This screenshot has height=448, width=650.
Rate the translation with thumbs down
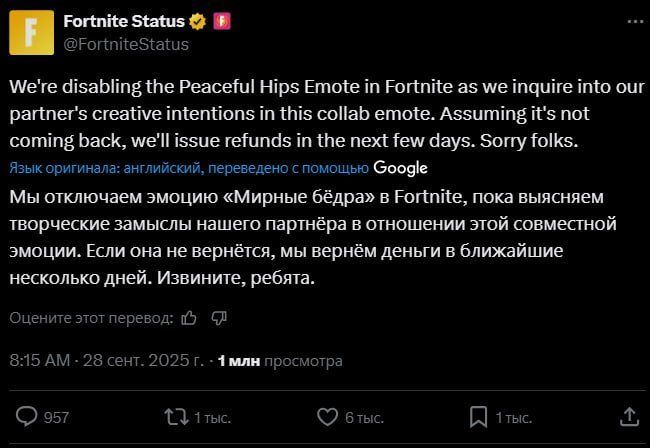point(220,318)
